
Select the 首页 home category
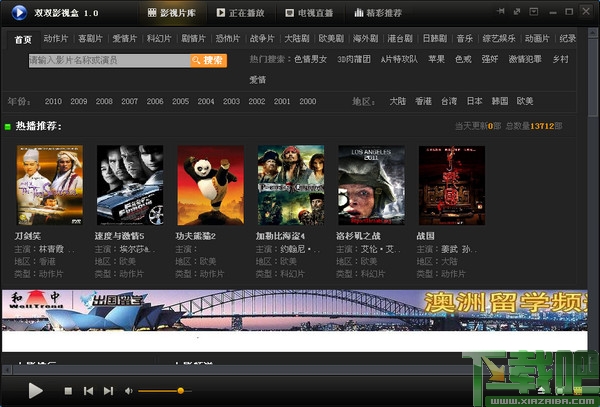pyautogui.click(x=23, y=39)
